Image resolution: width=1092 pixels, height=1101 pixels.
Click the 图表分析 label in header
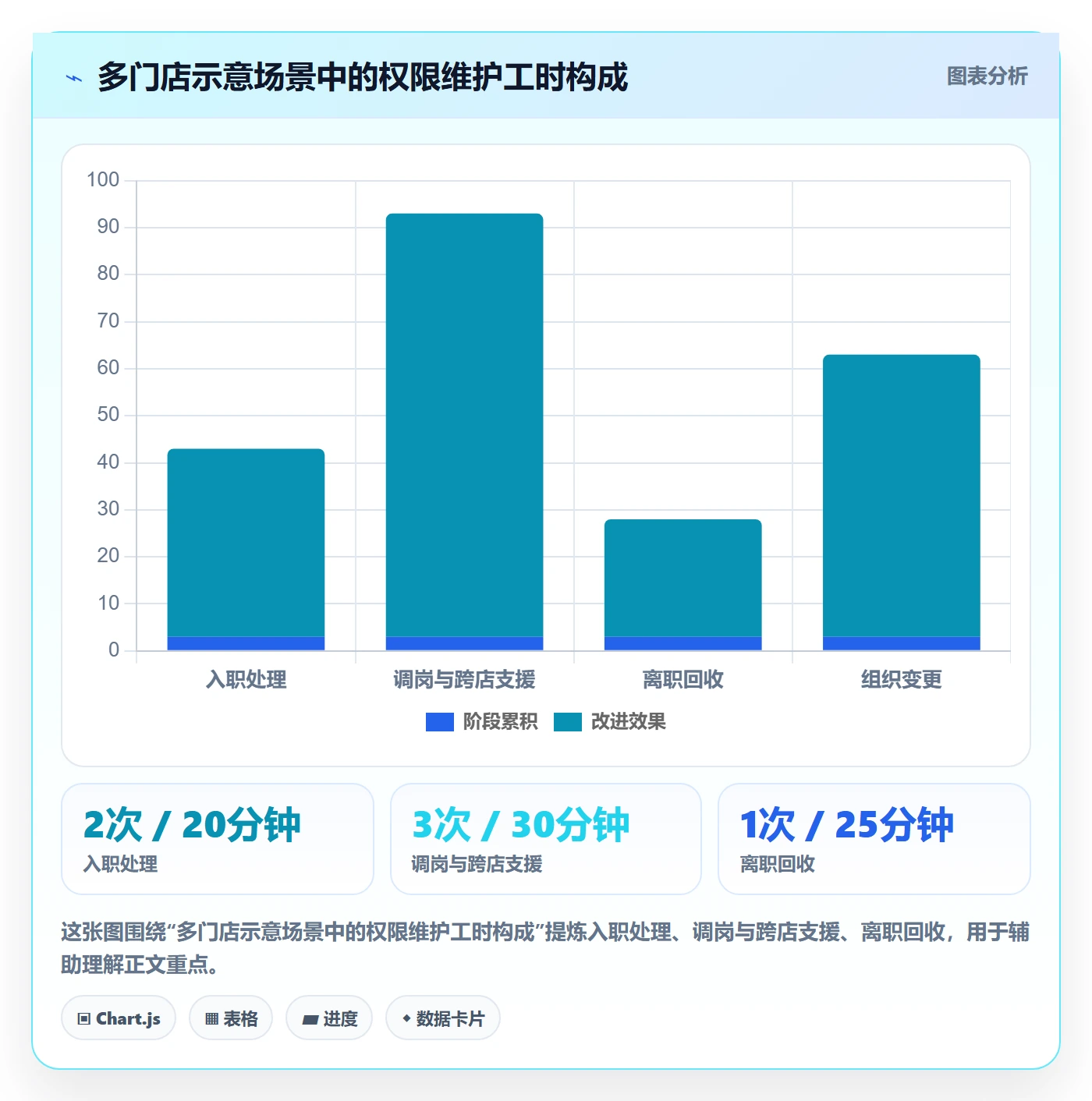[x=987, y=76]
